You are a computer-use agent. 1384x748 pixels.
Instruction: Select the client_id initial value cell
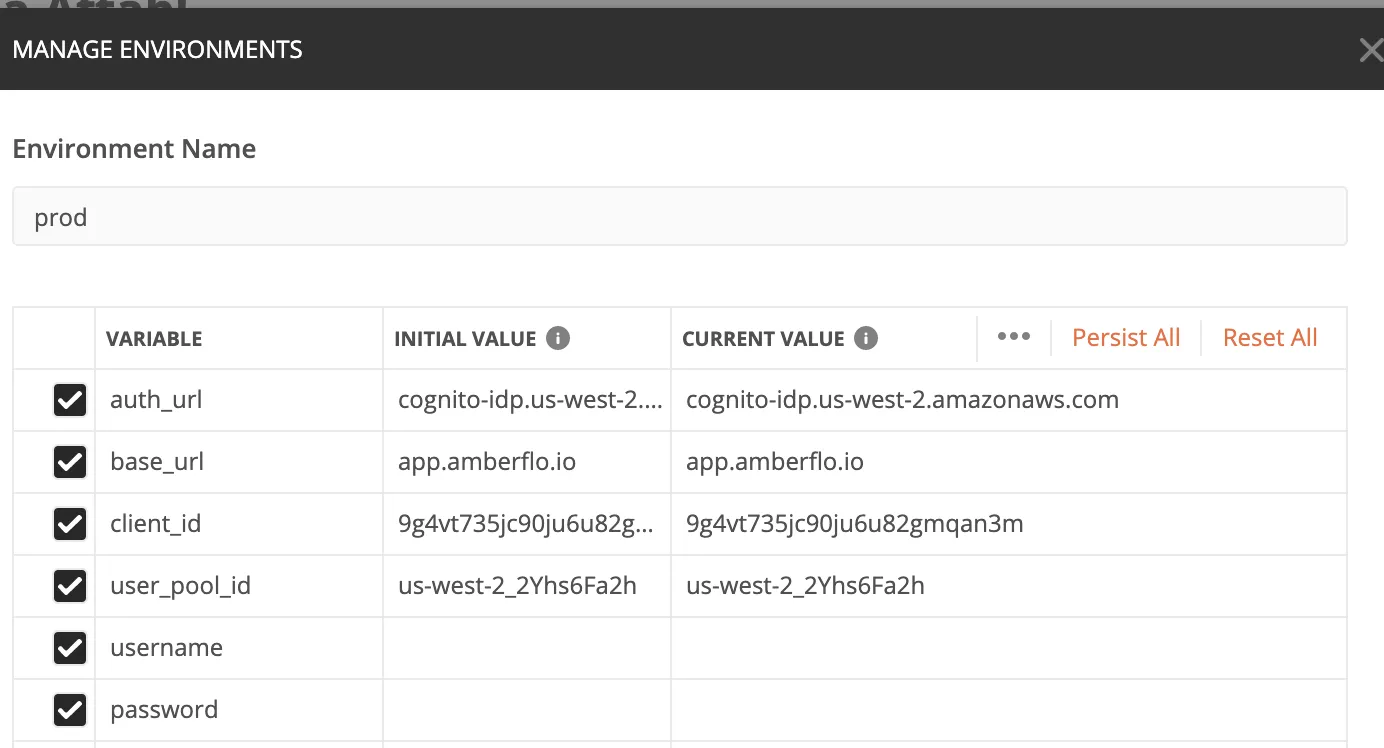[x=527, y=524]
